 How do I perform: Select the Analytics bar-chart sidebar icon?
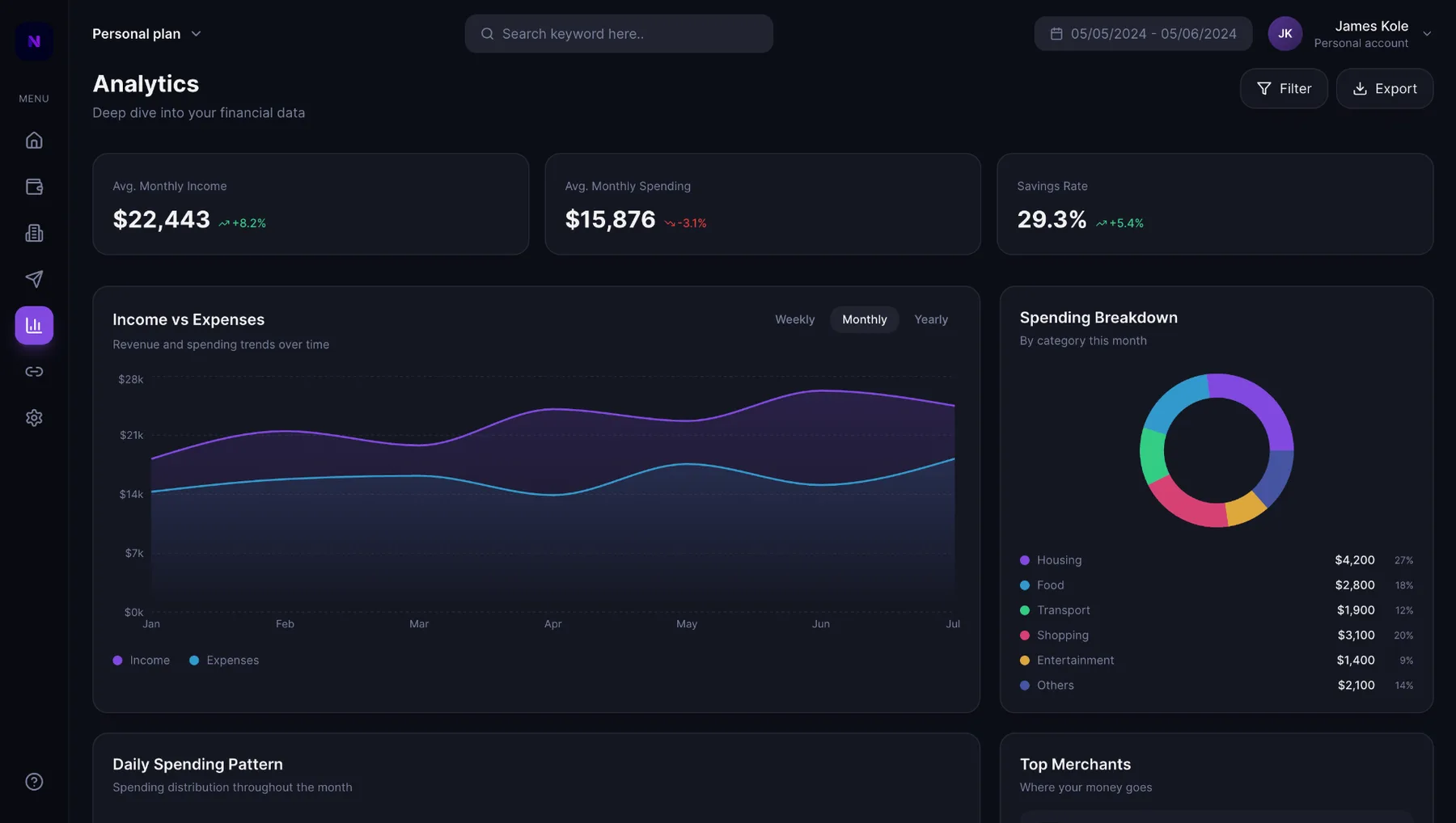coord(34,325)
